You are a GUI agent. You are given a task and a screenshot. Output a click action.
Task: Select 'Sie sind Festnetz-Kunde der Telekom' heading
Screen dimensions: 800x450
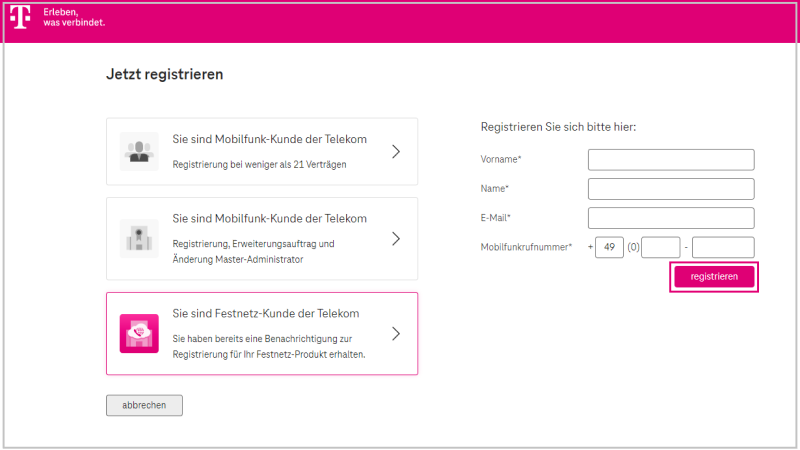(266, 313)
